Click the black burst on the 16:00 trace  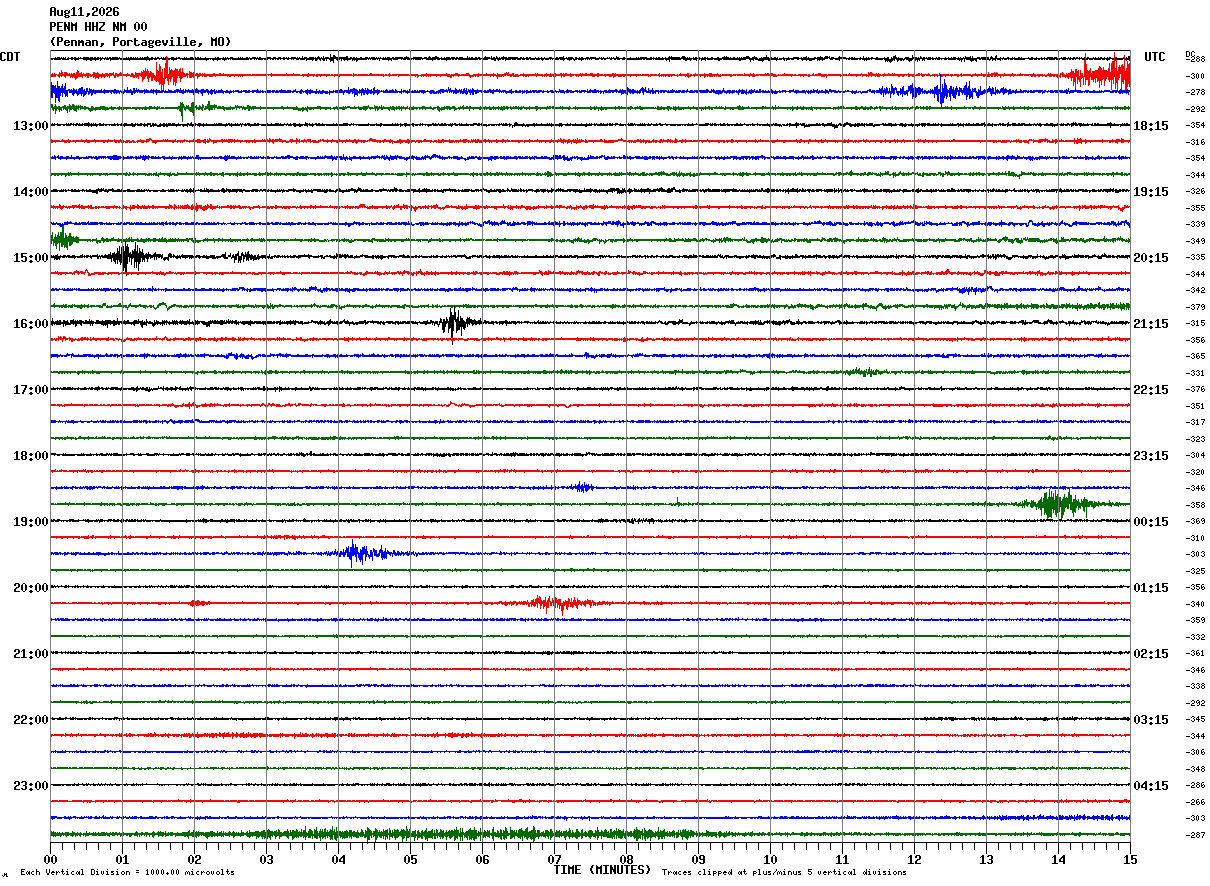click(455, 322)
